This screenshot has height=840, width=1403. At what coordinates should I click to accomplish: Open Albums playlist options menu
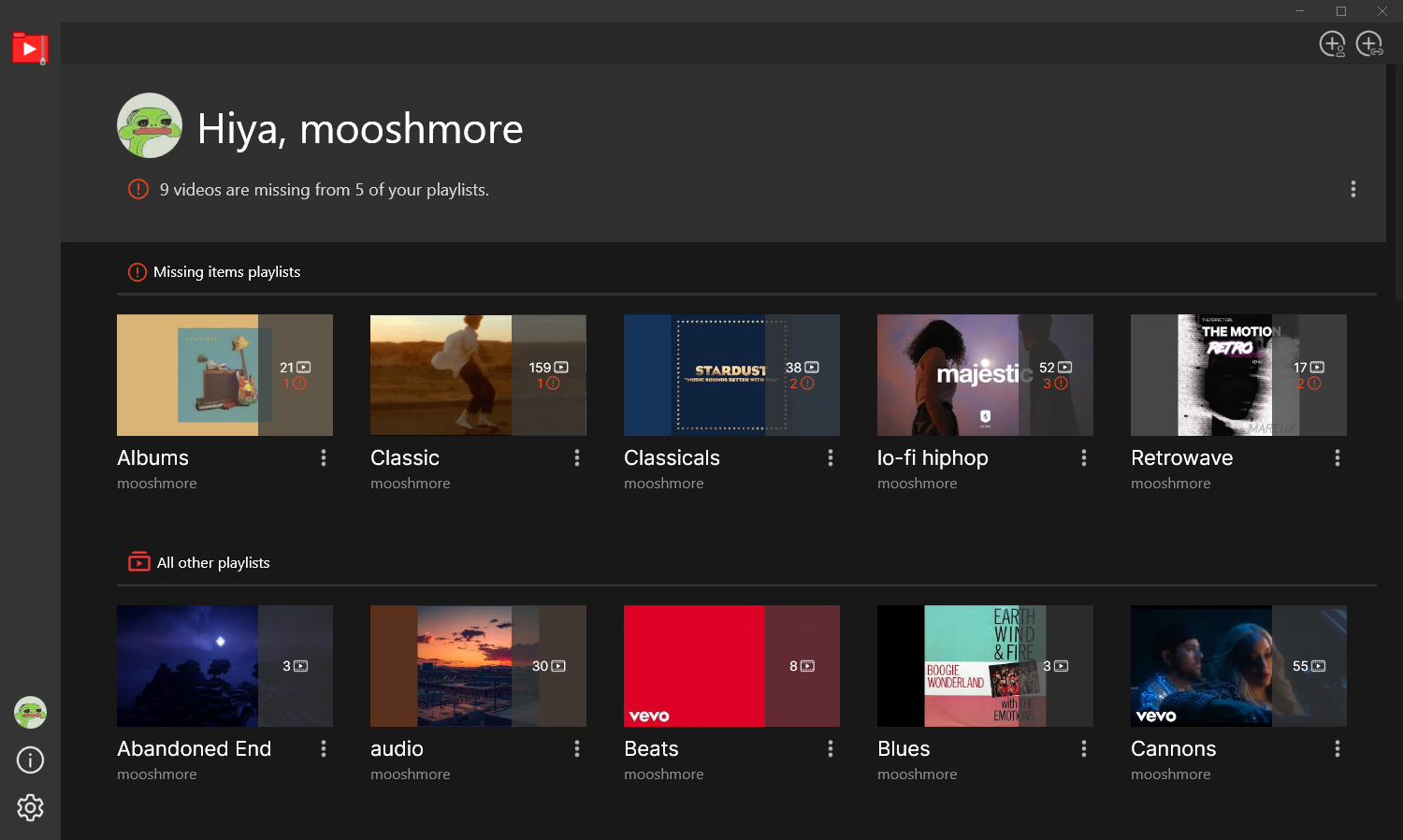pyautogui.click(x=324, y=457)
